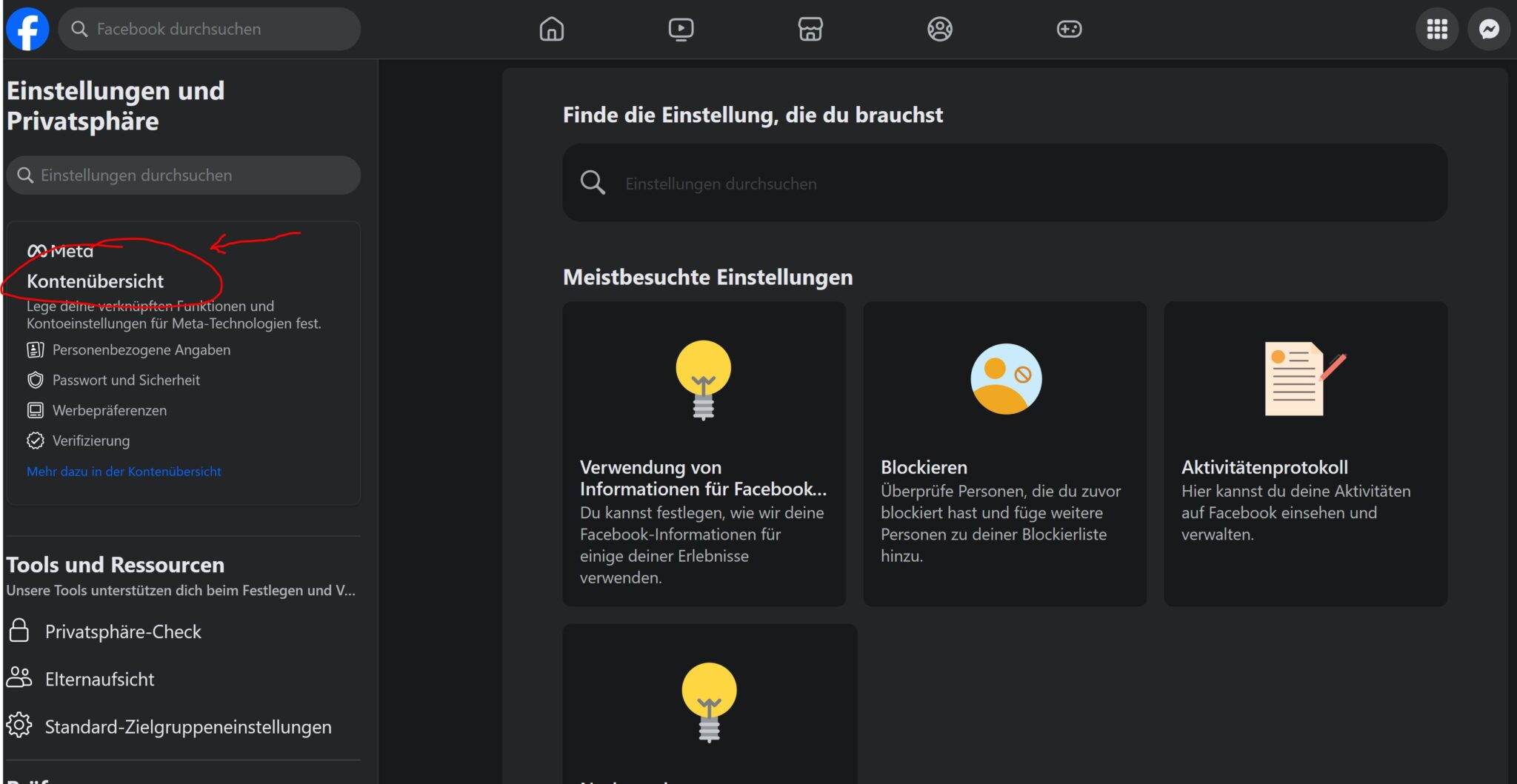The width and height of the screenshot is (1517, 784).
Task: Open the Blockieren settings card
Action: coord(1004,453)
